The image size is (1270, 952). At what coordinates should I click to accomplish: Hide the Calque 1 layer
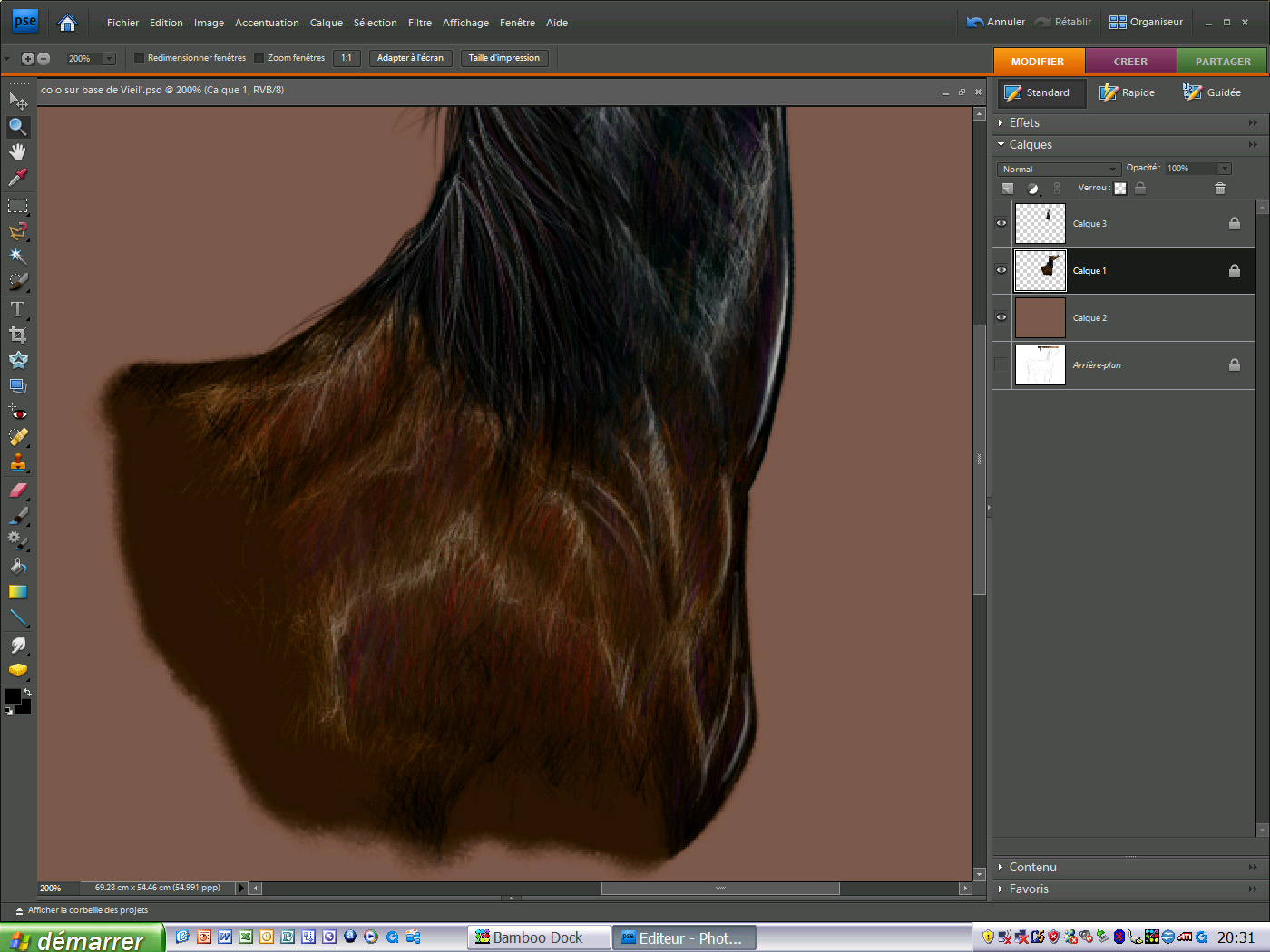tap(1001, 270)
